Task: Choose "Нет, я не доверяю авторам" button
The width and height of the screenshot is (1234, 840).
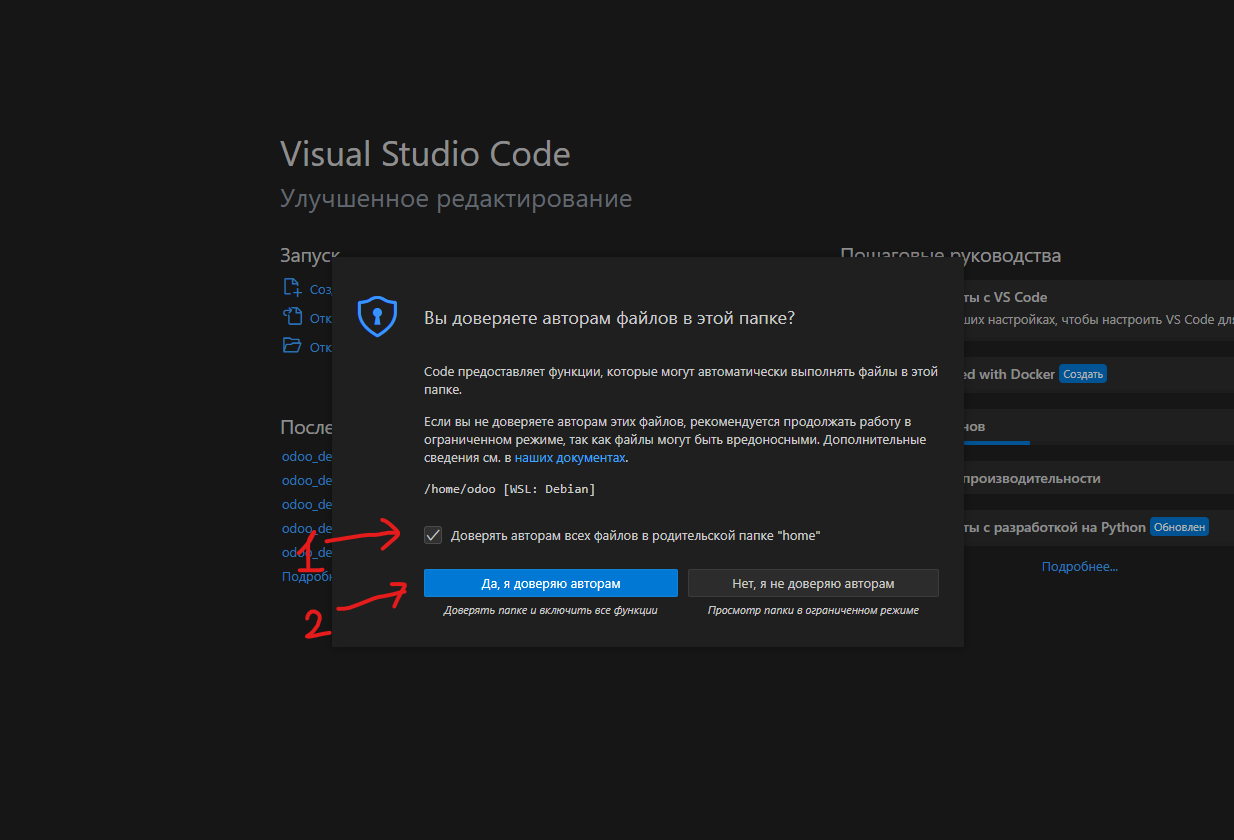Action: pyautogui.click(x=813, y=583)
